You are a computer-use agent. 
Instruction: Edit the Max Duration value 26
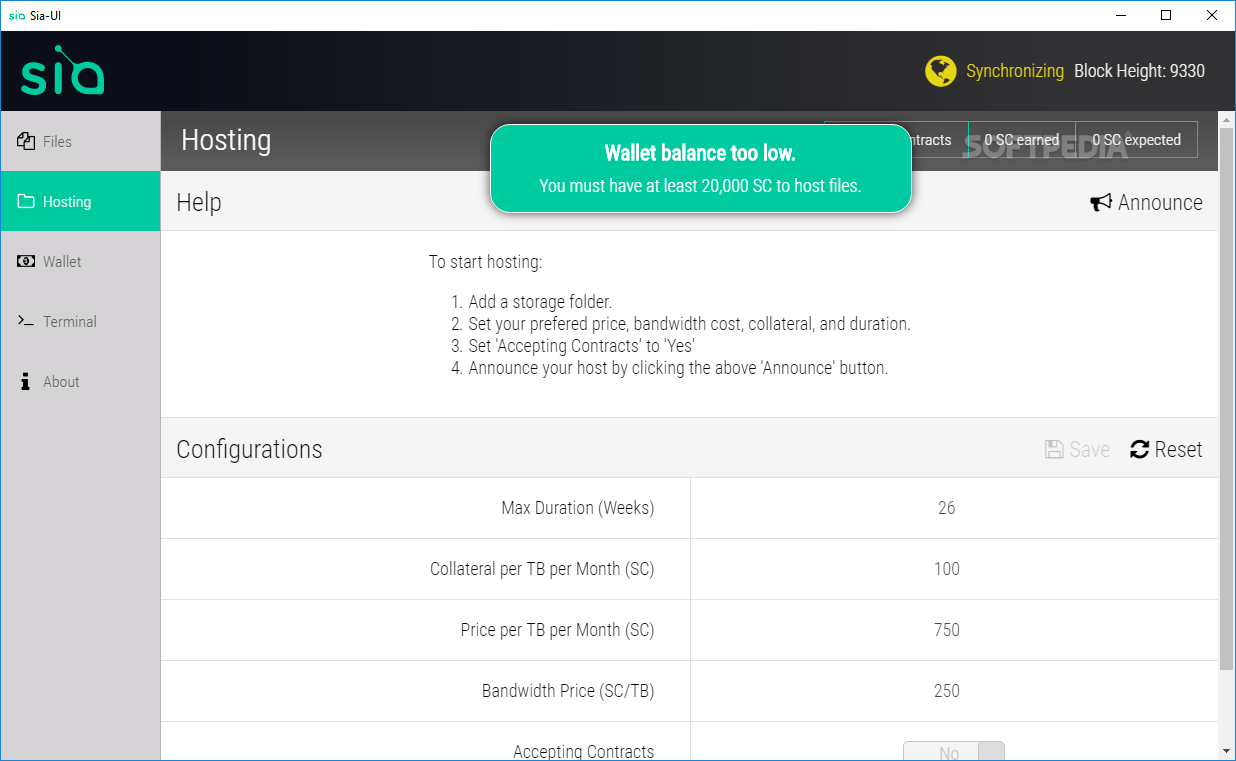946,508
